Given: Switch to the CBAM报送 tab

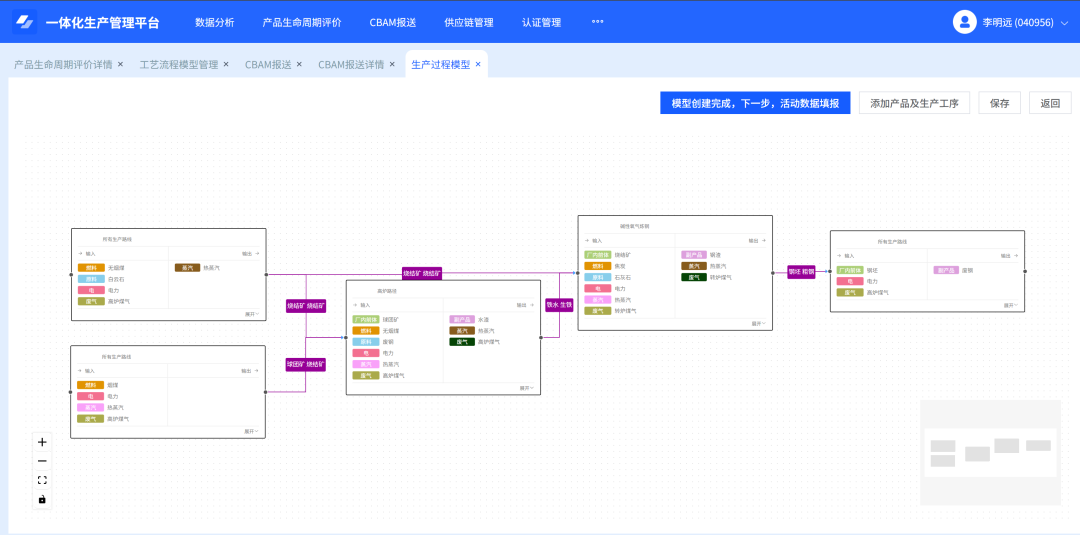Looking at the screenshot, I should pos(268,64).
